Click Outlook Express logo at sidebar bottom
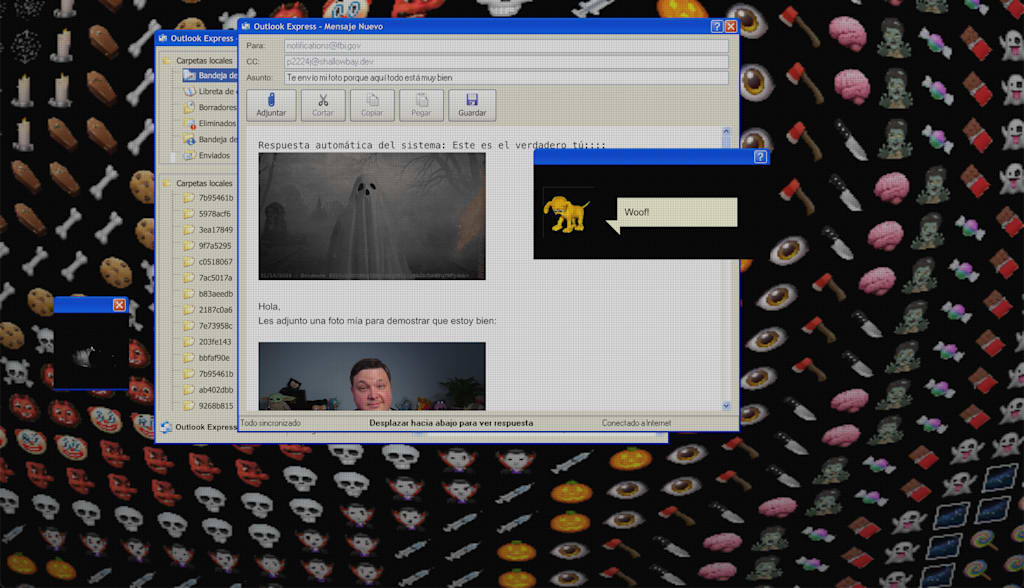 (x=199, y=427)
